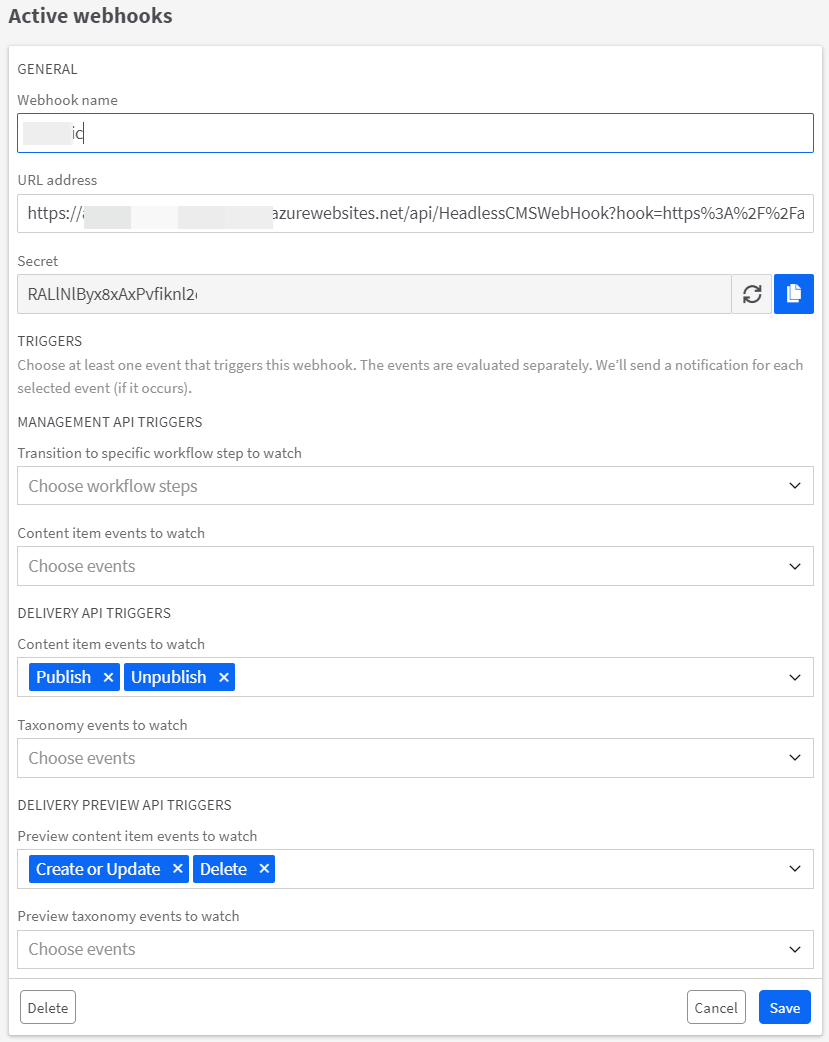Save the webhook configuration
Viewport: 829px width, 1042px height.
coord(784,1007)
